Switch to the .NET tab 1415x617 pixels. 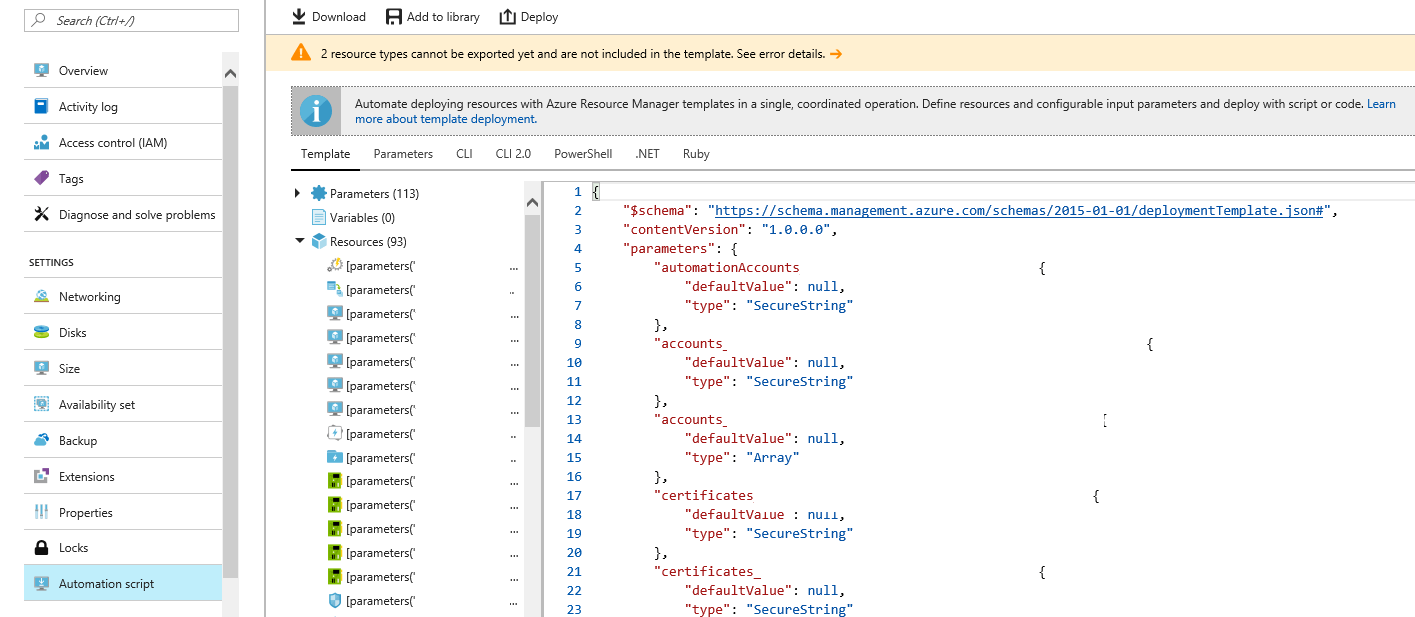pyautogui.click(x=647, y=154)
